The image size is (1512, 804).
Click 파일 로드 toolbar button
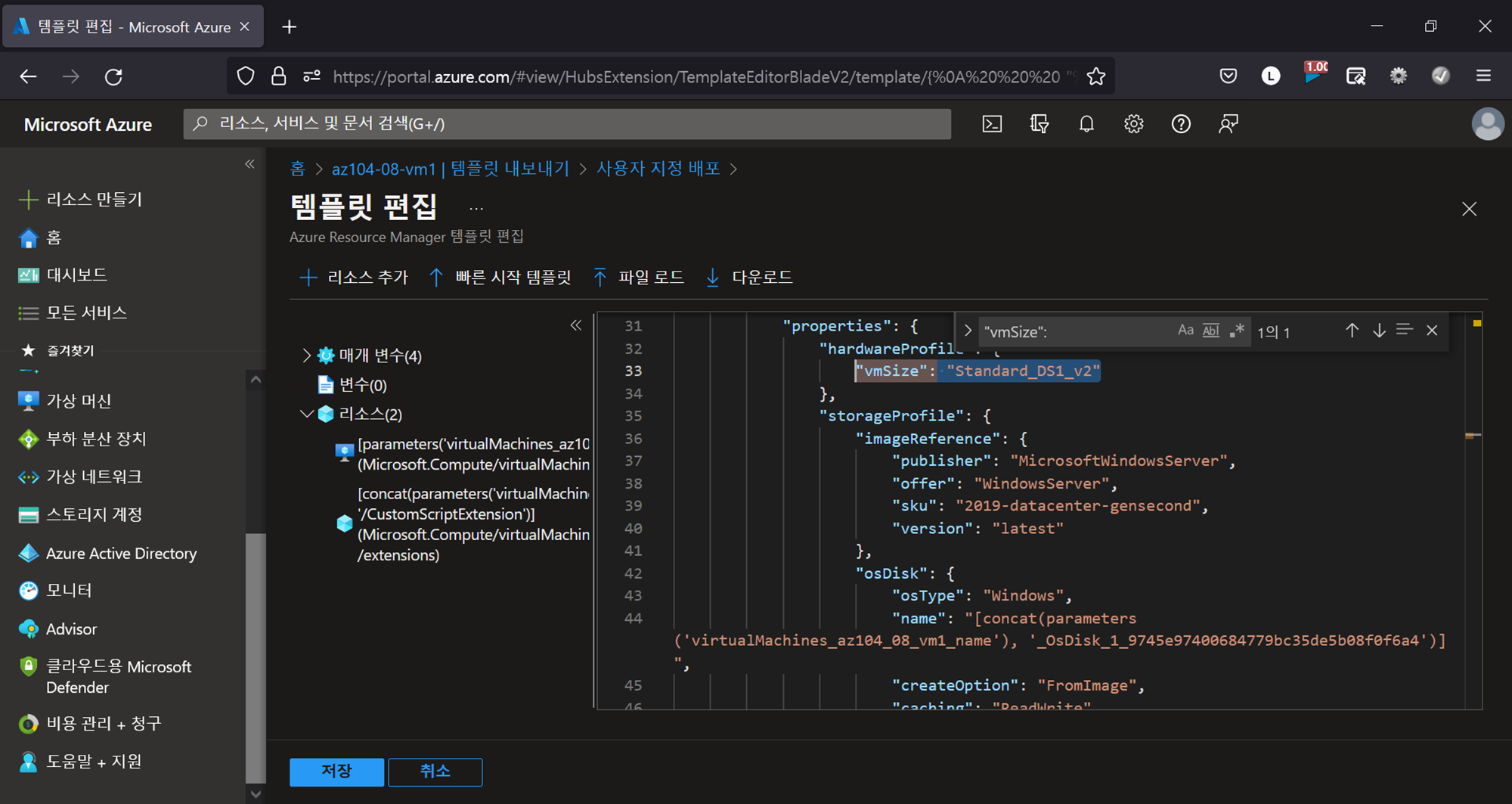click(x=638, y=277)
